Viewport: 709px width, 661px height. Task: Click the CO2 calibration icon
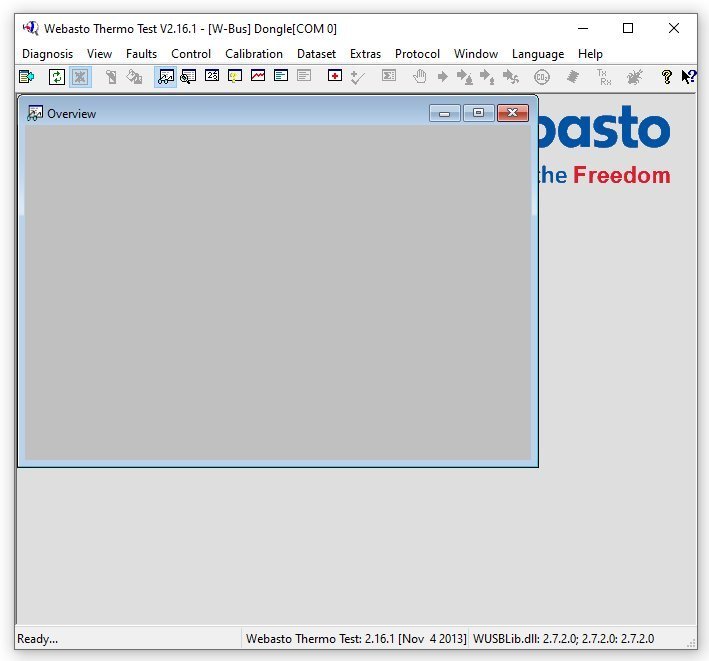point(542,76)
